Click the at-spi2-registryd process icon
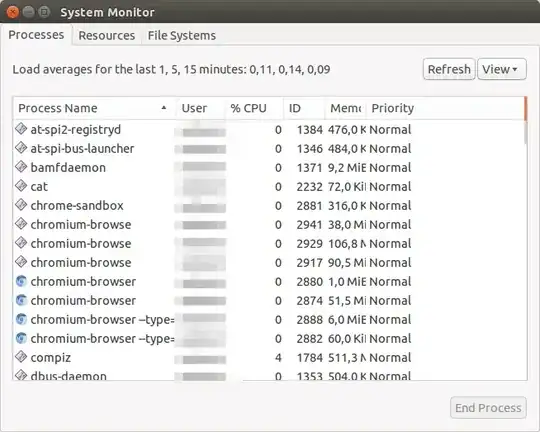Screen dimensions: 540x432 pos(21,130)
